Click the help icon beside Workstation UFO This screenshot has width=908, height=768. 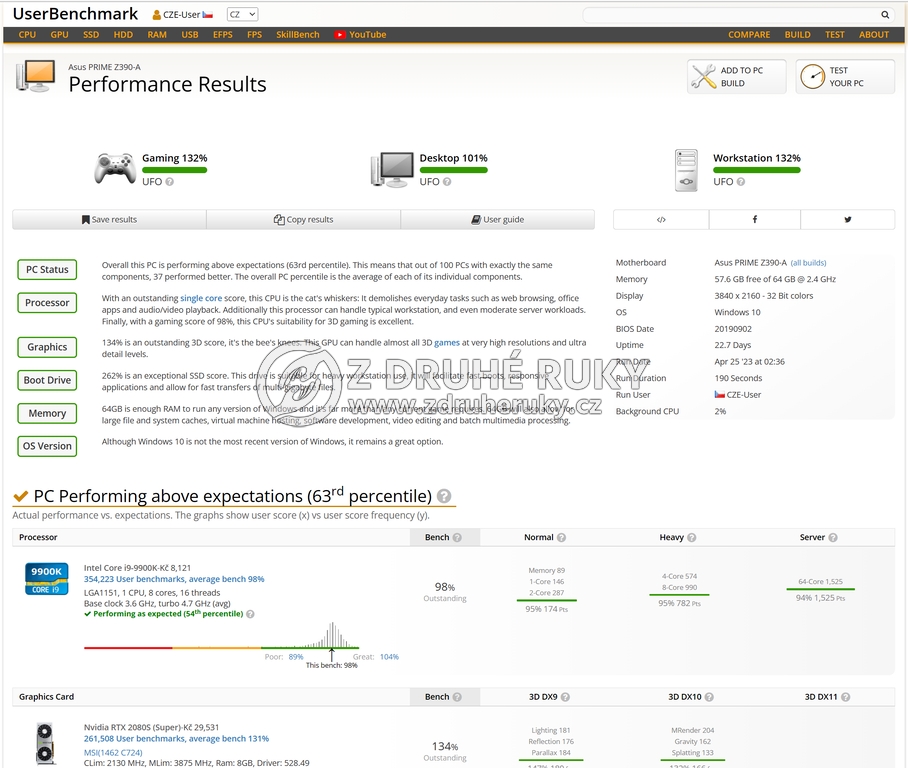[741, 182]
